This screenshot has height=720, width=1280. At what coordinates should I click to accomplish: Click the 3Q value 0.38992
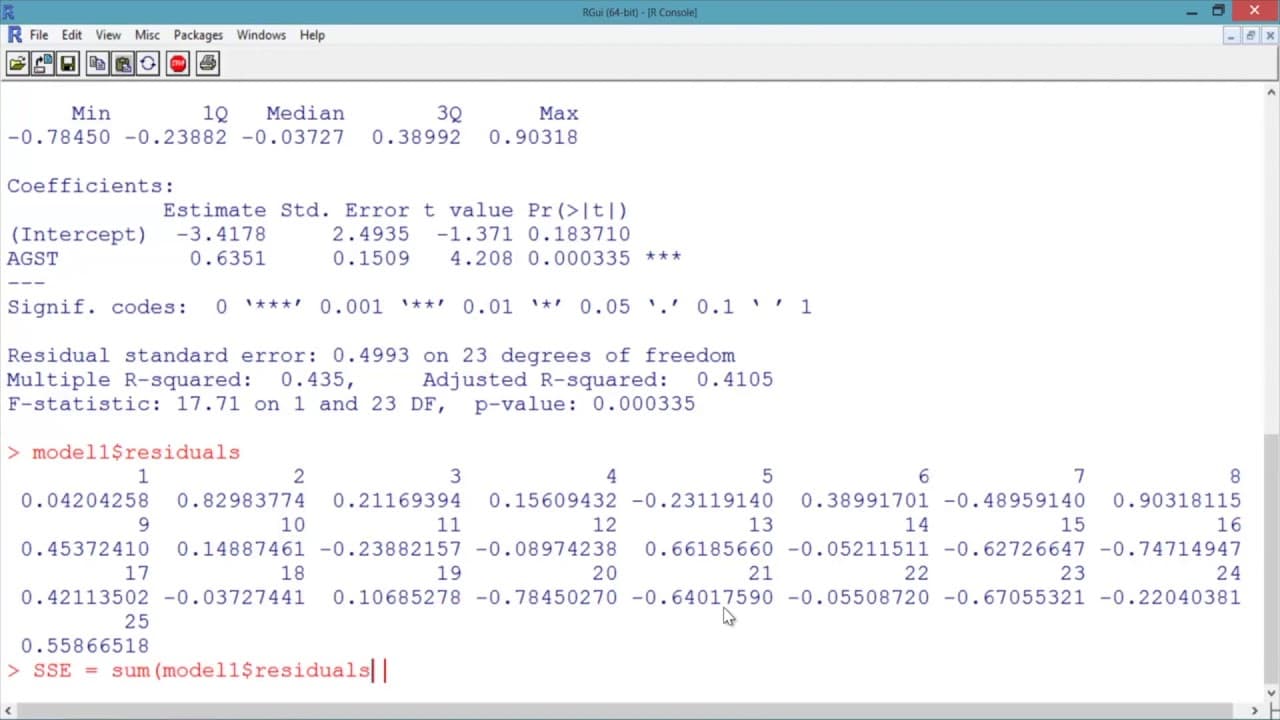pyautogui.click(x=416, y=137)
